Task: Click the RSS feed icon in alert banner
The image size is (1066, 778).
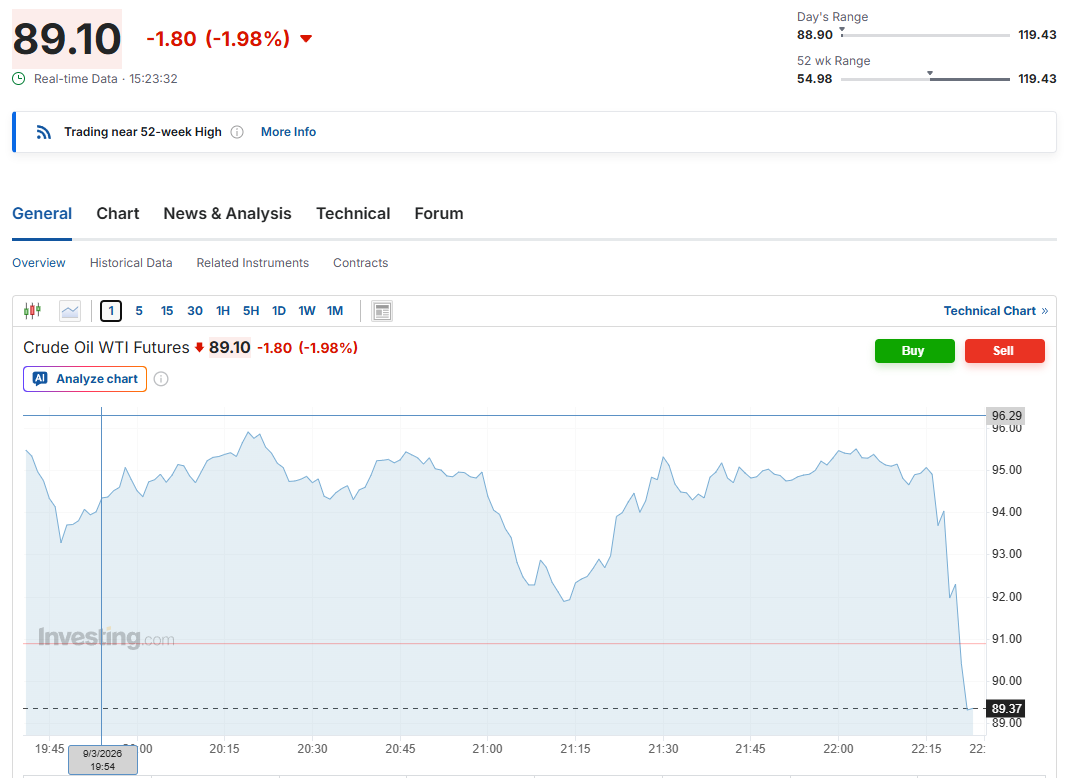Action: (44, 132)
